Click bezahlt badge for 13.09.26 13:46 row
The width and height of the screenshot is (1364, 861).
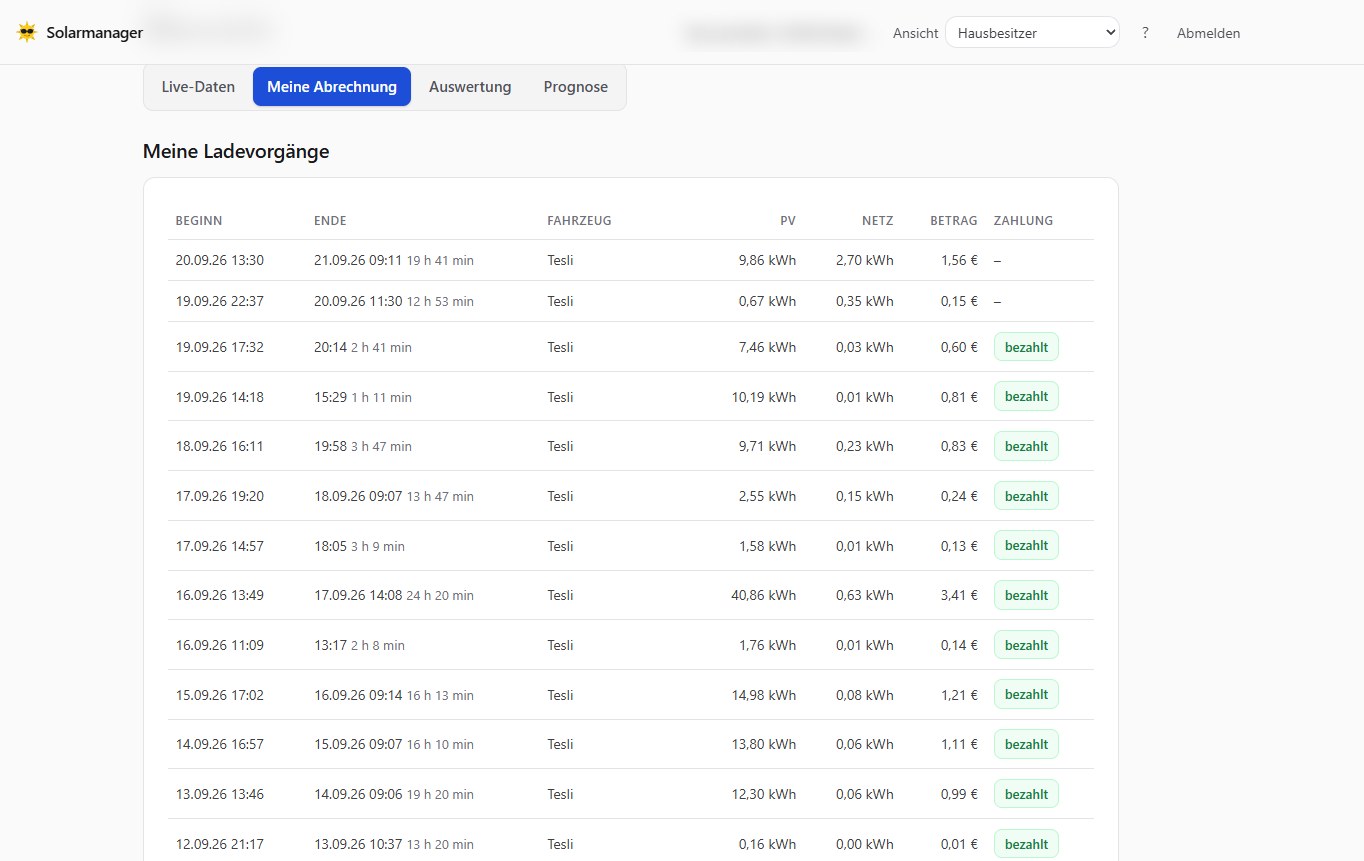[1026, 794]
